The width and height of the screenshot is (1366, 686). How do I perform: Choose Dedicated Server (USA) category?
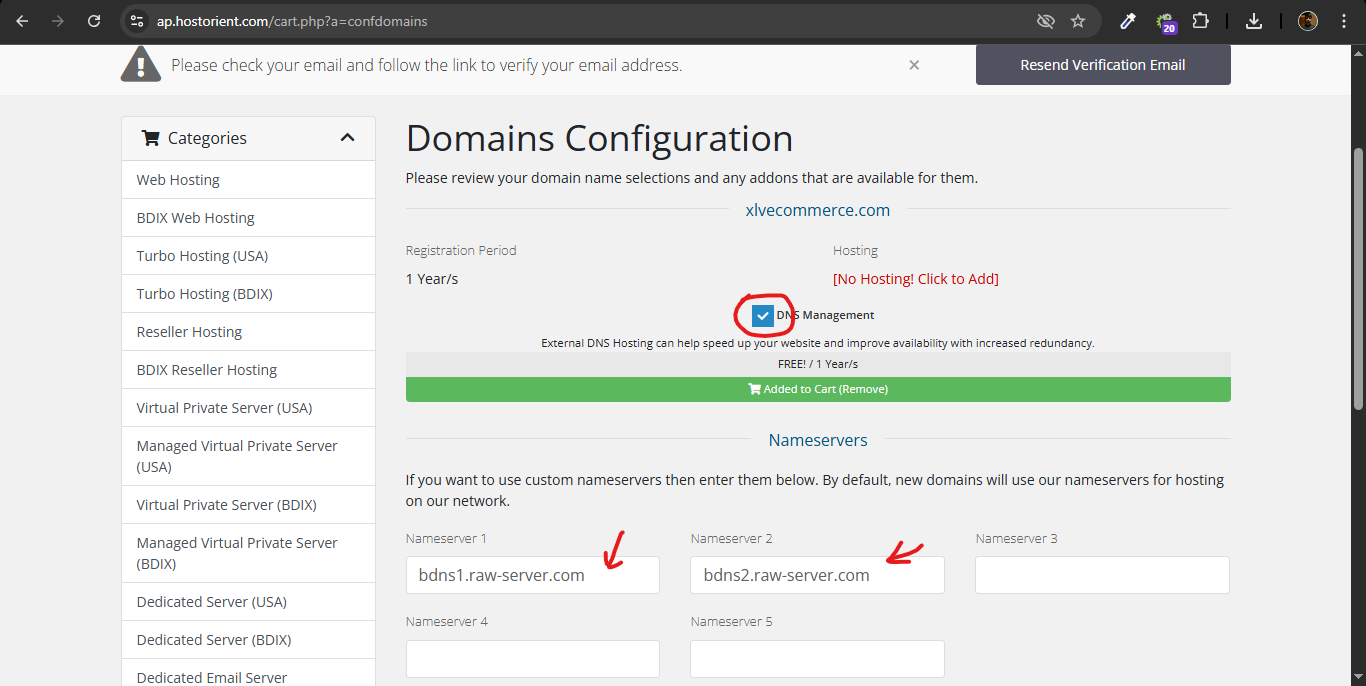(211, 602)
